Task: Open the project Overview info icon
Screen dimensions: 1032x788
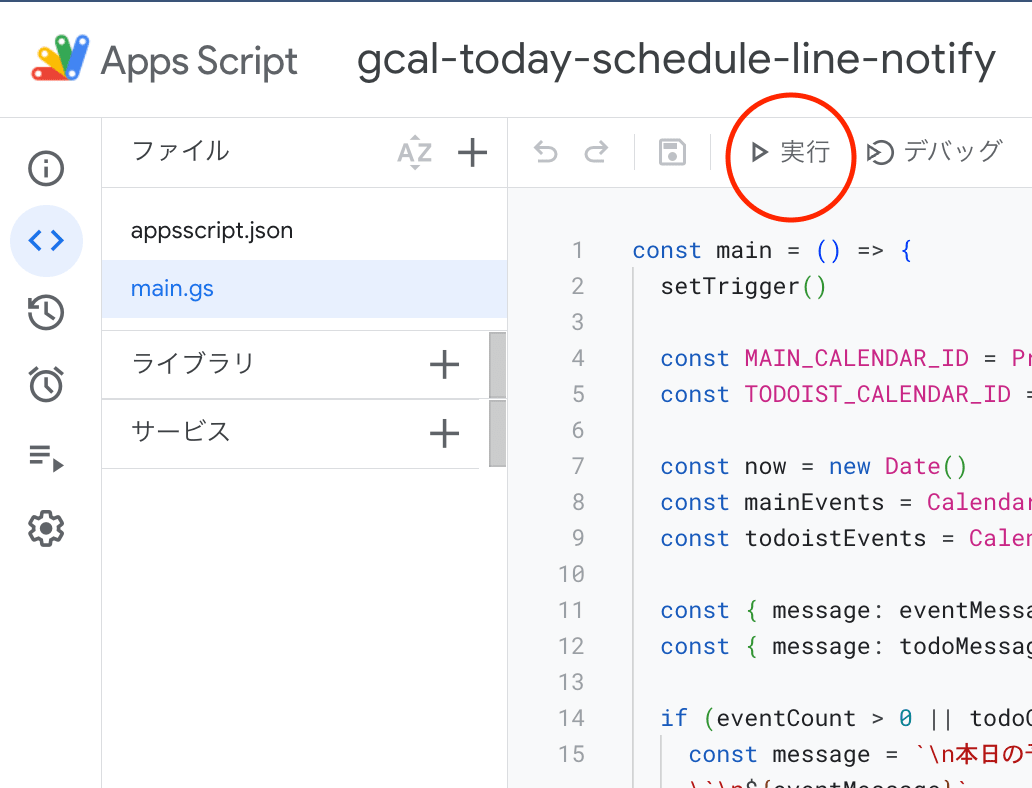Action: (x=46, y=169)
